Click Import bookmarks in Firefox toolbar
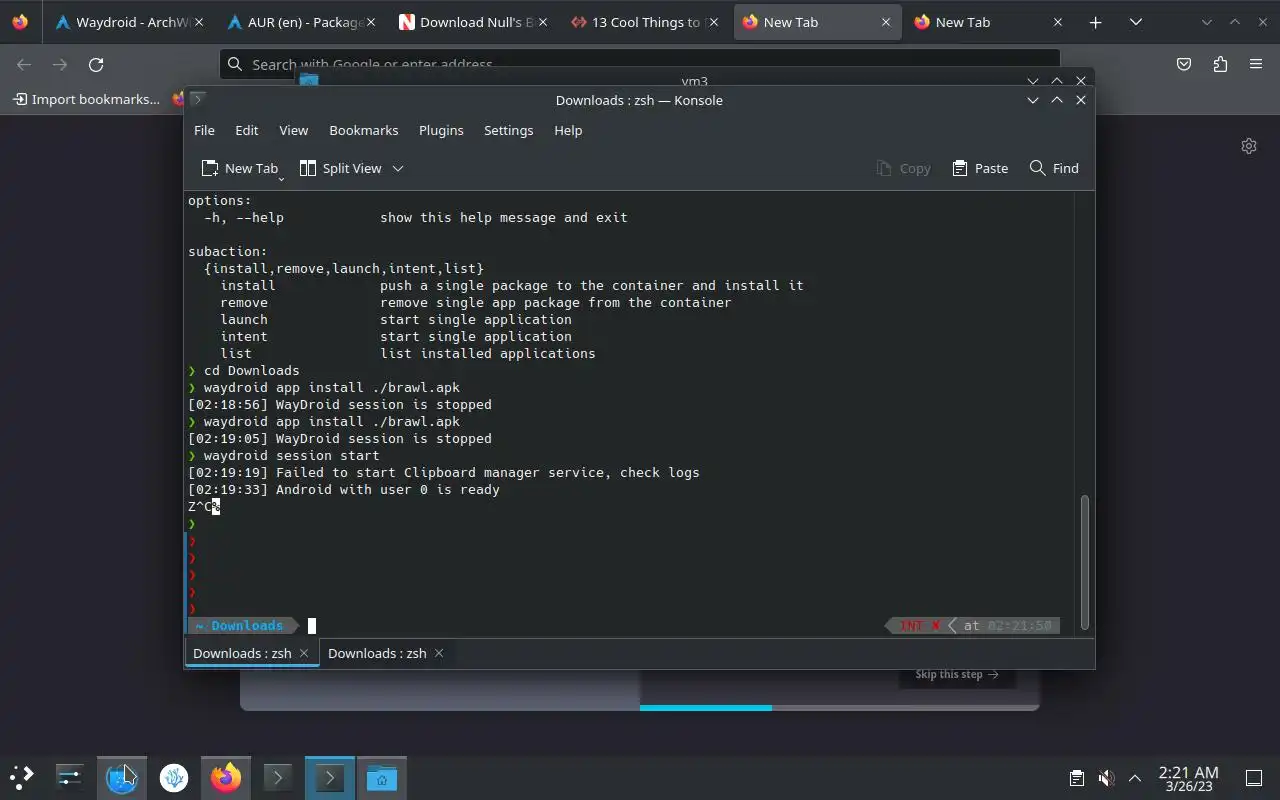Viewport: 1280px width, 800px height. [86, 99]
